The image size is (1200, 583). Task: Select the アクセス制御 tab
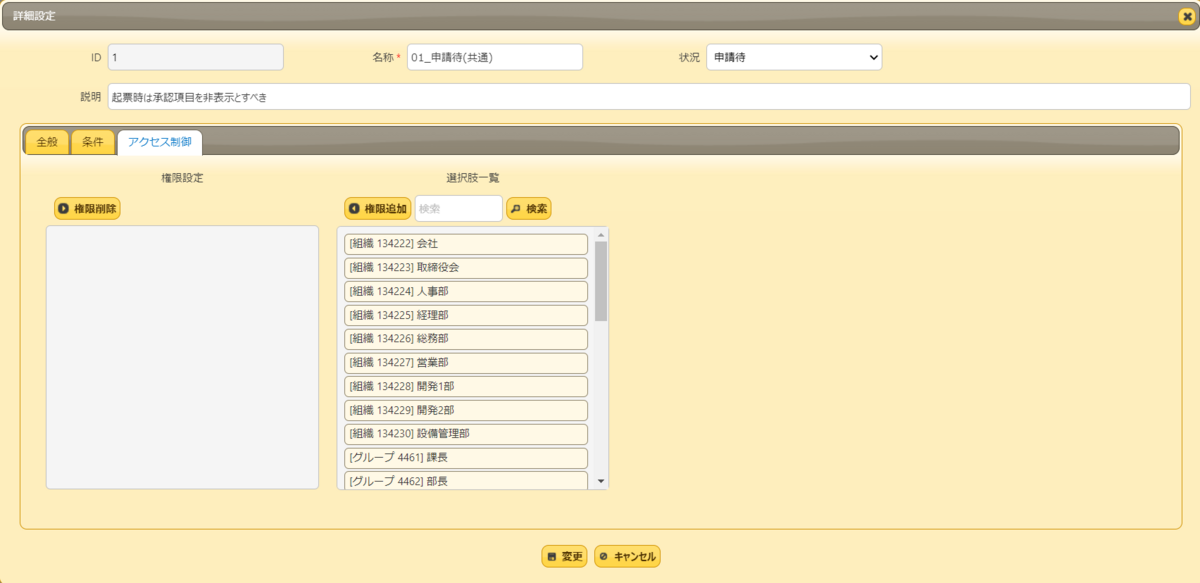pos(160,142)
